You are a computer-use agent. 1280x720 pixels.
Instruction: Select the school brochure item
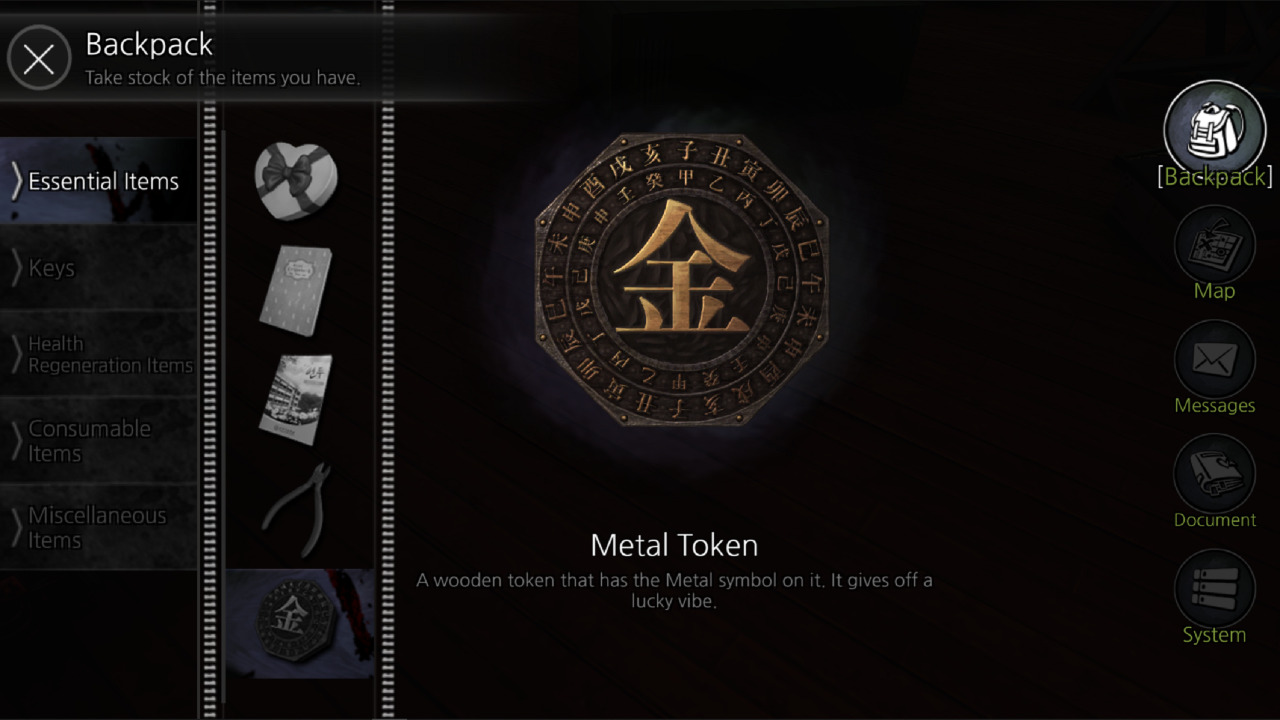(296, 398)
